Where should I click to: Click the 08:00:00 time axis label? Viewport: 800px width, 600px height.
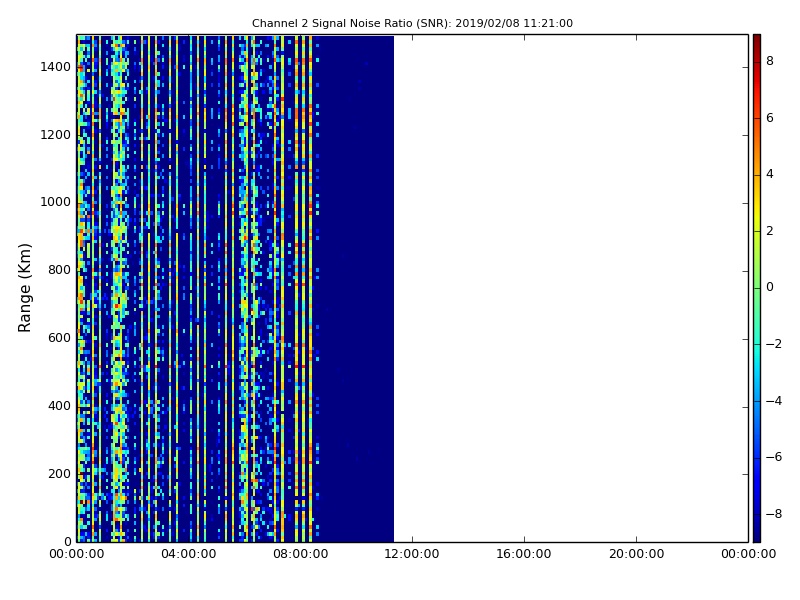[301, 554]
